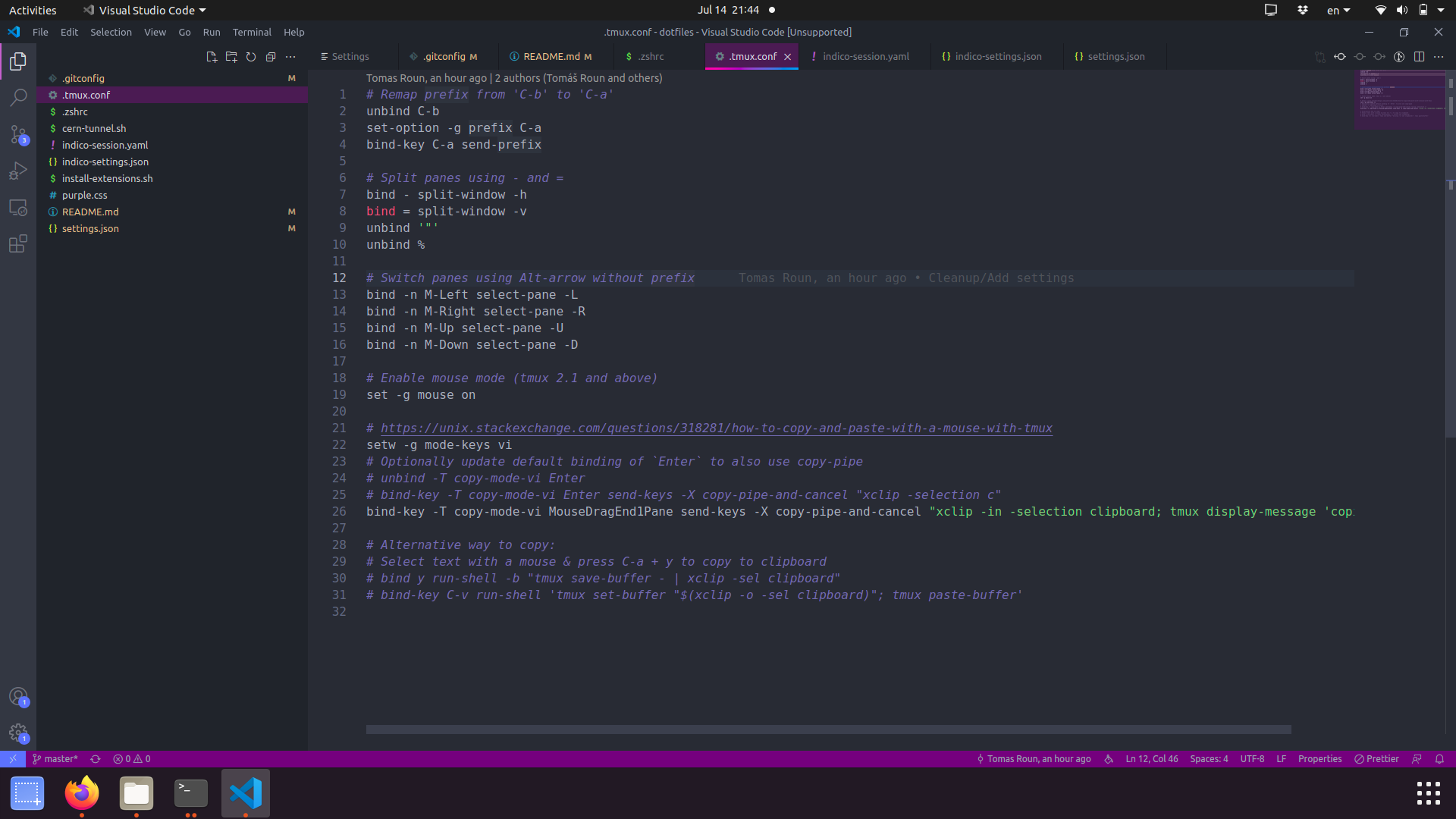
Task: Open the Extensions view
Action: [18, 244]
